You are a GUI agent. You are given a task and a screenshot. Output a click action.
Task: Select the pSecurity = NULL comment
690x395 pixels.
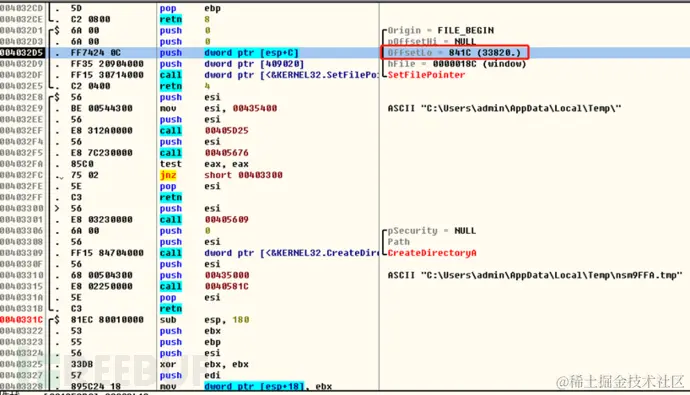coord(431,230)
